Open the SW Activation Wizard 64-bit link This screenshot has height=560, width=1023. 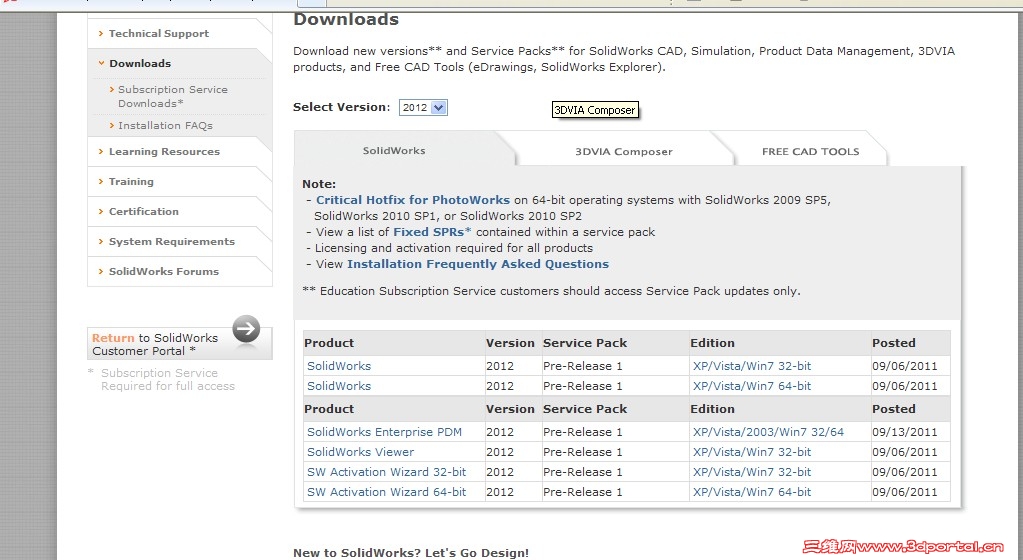click(x=386, y=492)
